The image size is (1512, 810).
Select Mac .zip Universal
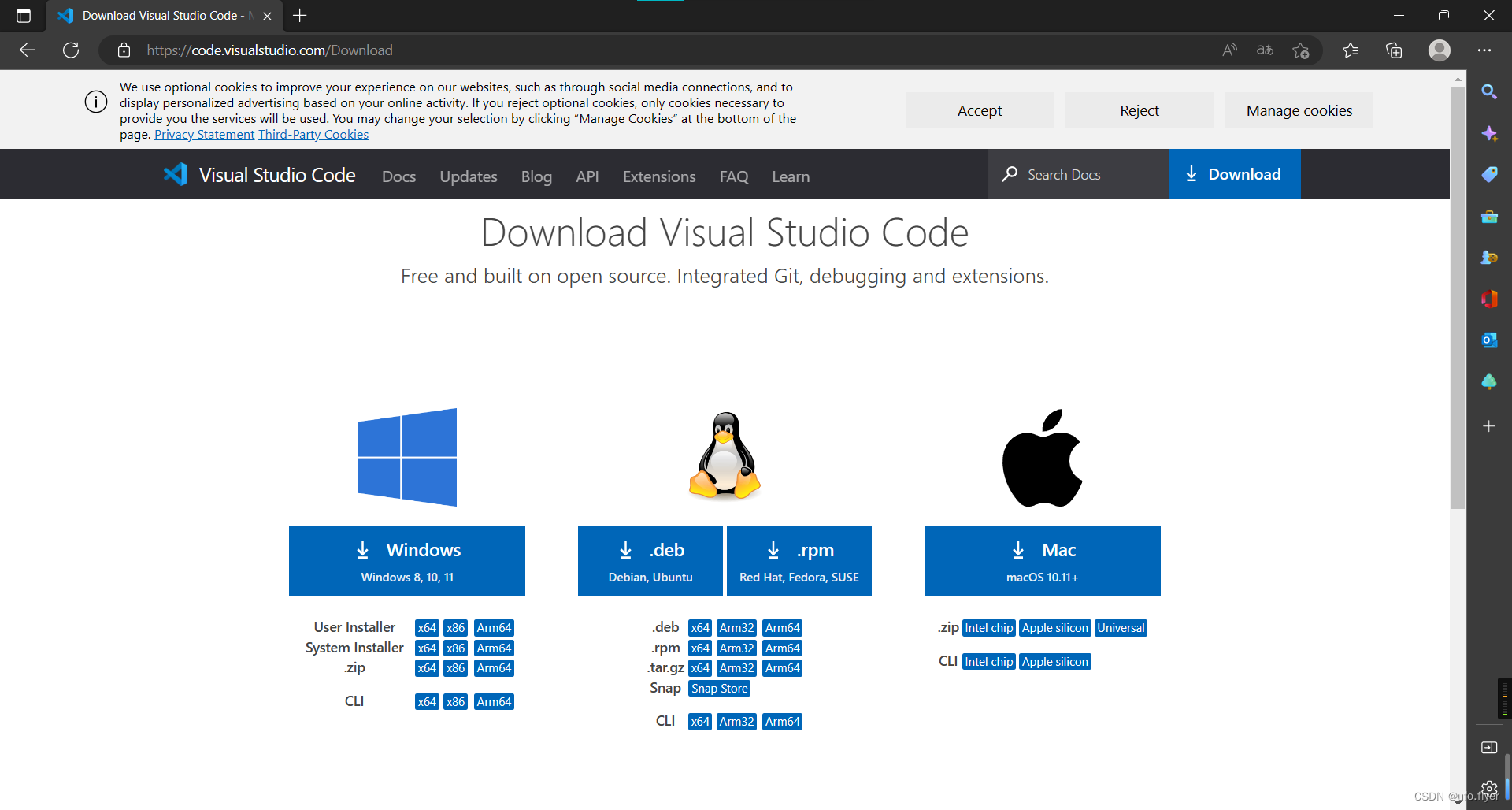click(x=1121, y=628)
